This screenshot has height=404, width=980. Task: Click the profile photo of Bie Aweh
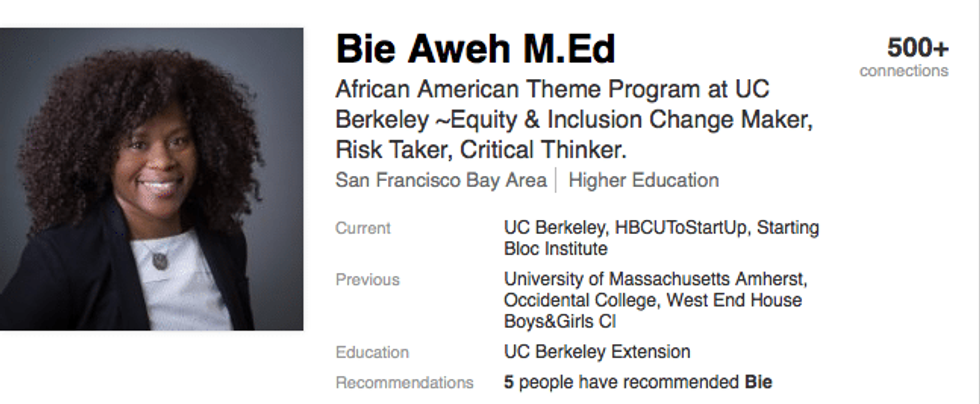[152, 179]
